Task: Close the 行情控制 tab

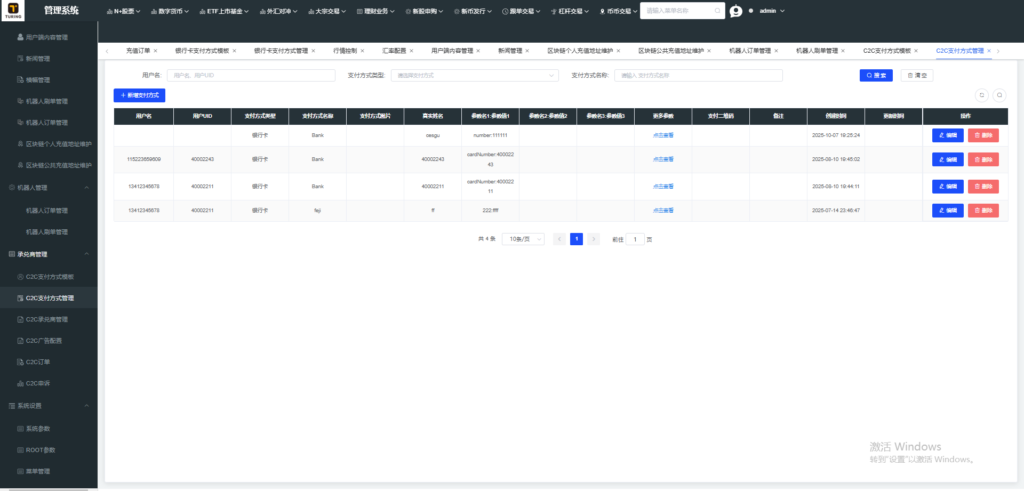Action: (x=363, y=51)
